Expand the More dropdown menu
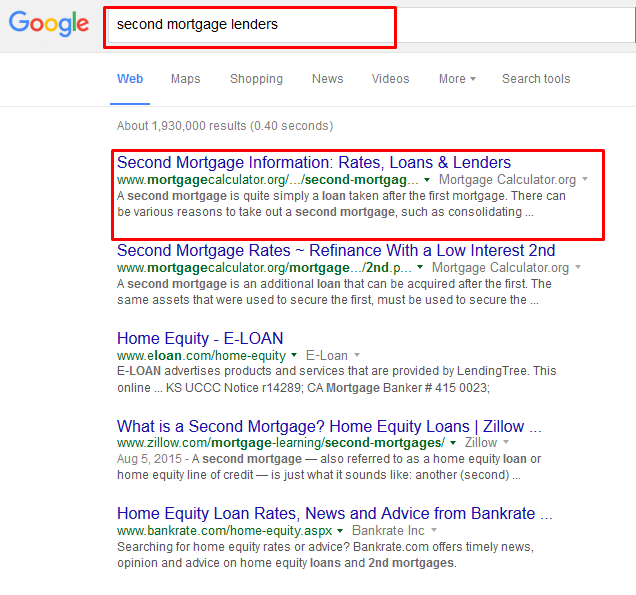Image resolution: width=636 pixels, height=595 pixels. (x=457, y=79)
